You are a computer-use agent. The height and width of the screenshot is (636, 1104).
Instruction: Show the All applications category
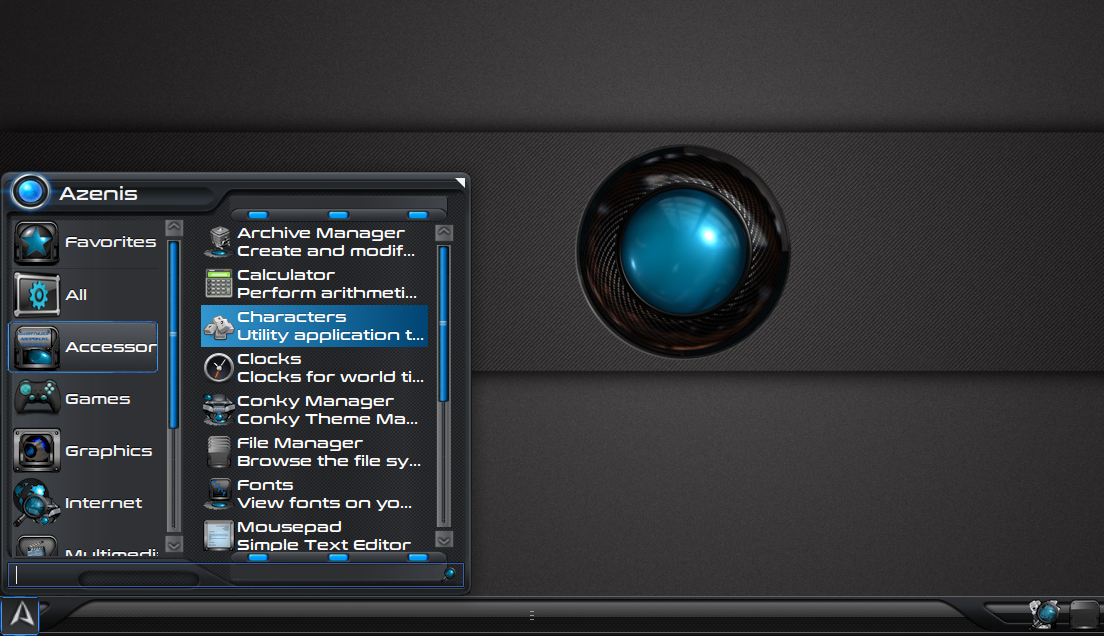tap(85, 295)
